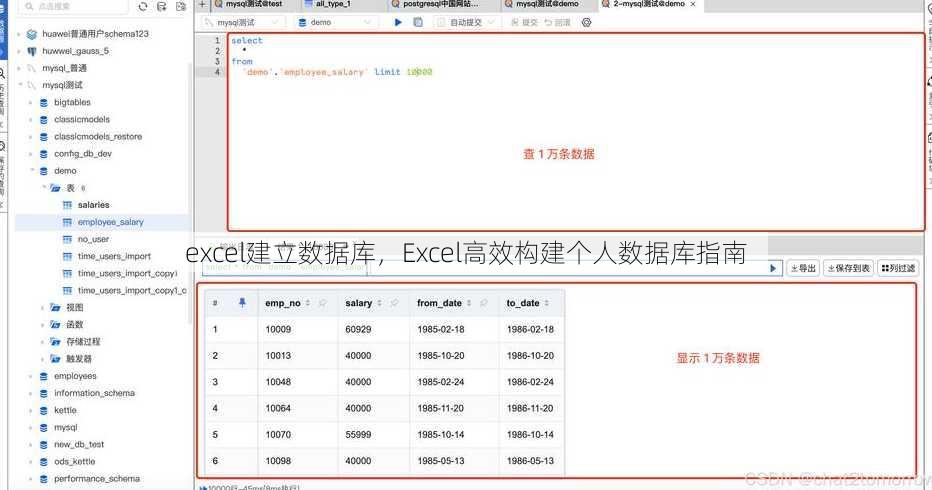Image resolution: width=932 pixels, height=490 pixels.
Task: Select the information_schema database
Action: (x=94, y=393)
